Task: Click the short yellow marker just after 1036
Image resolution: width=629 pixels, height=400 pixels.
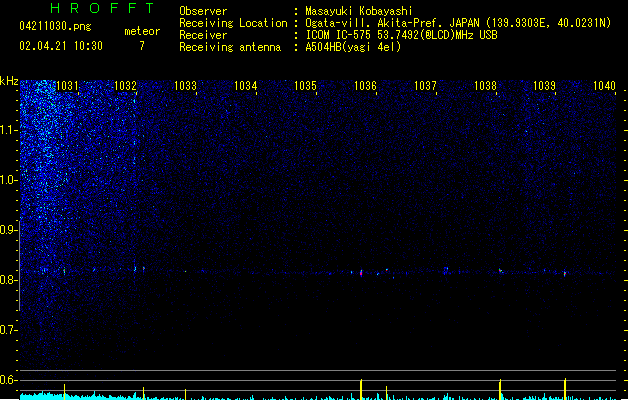Action: tap(386, 393)
